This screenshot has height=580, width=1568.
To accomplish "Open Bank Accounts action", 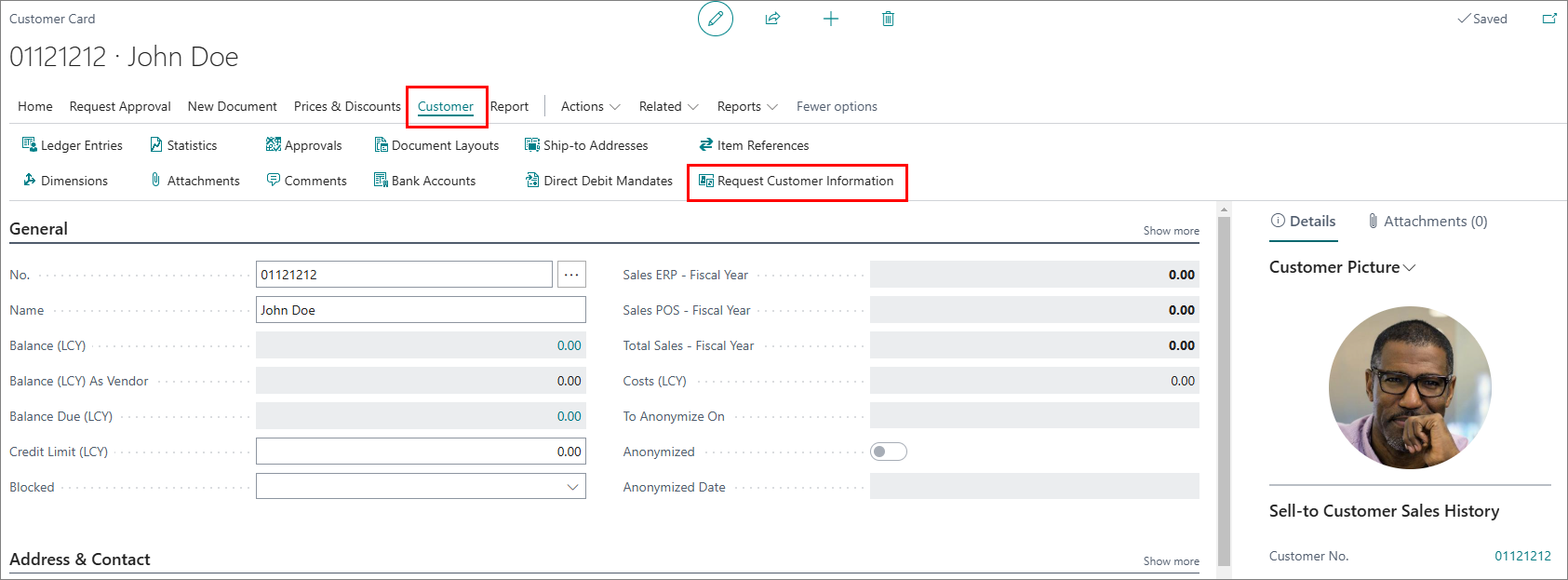I will [424, 181].
